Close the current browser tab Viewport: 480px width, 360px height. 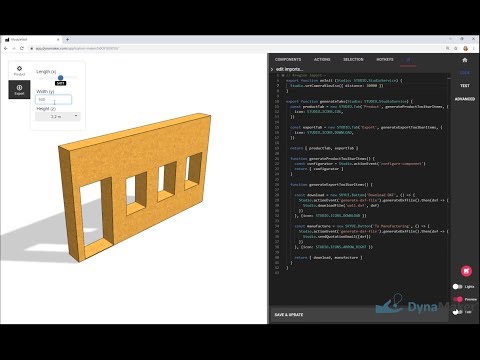[x=58, y=39]
